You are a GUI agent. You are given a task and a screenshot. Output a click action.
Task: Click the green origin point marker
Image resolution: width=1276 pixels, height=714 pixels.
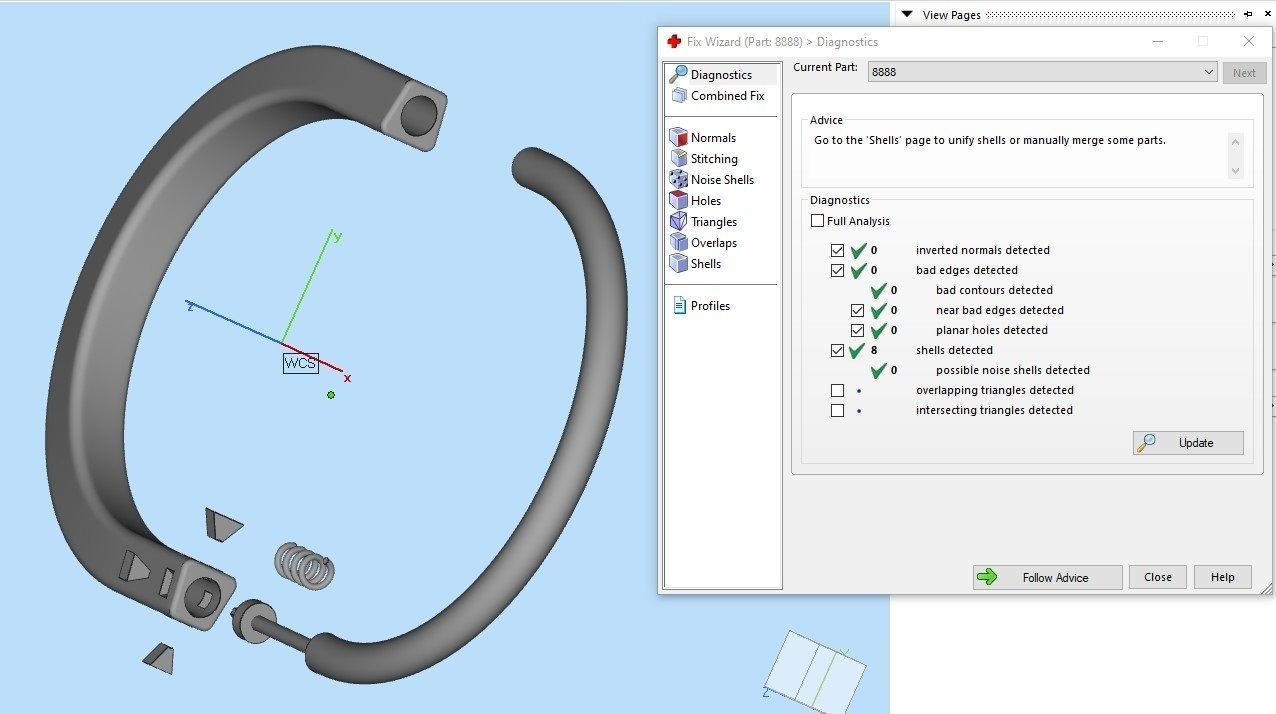tap(331, 395)
